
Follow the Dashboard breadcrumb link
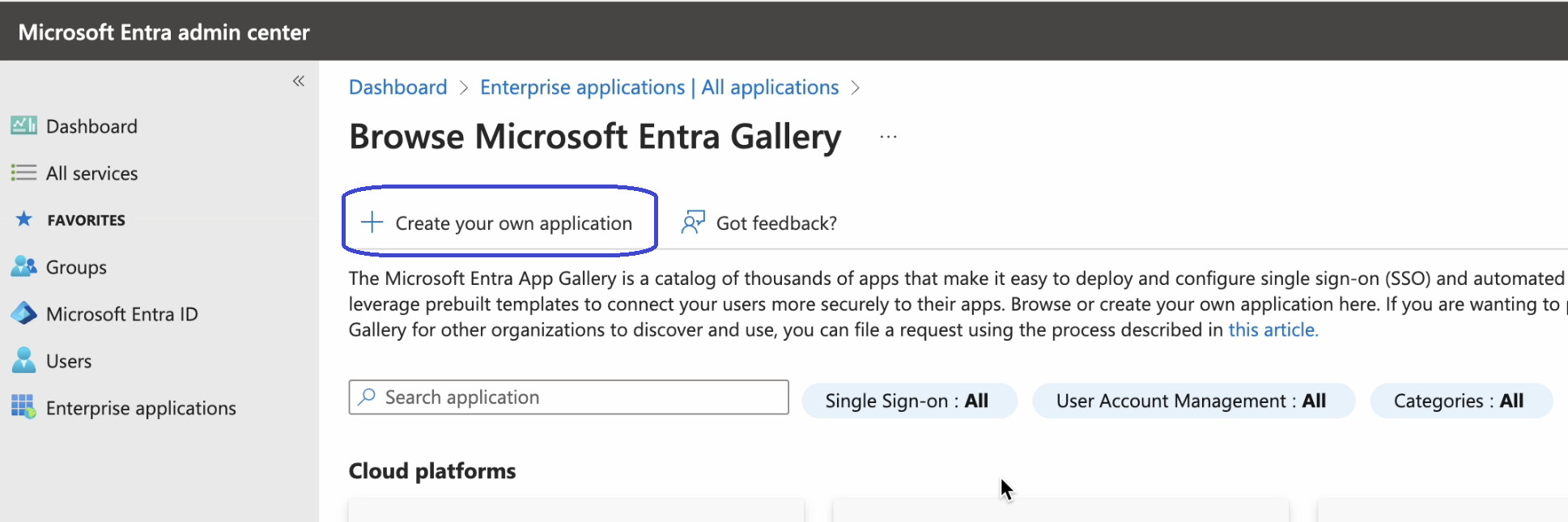[x=397, y=87]
